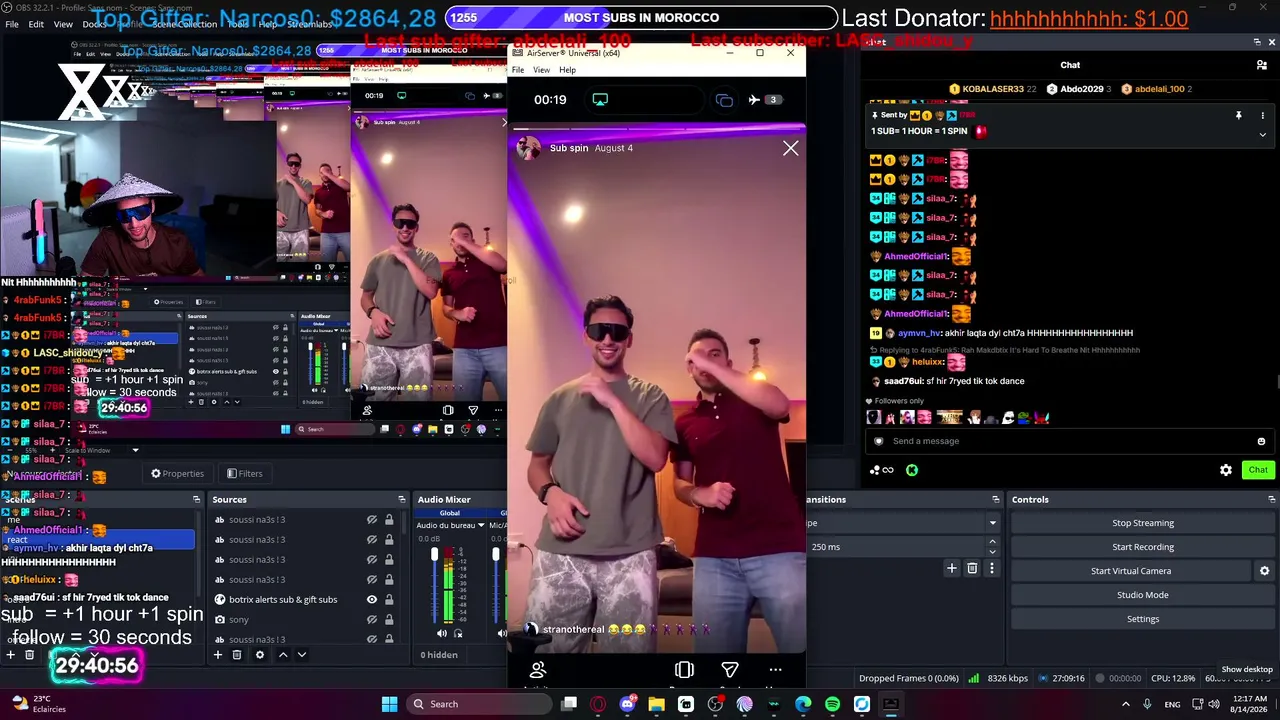Open chat settings gear icon
The width and height of the screenshot is (1280, 720).
(1226, 470)
